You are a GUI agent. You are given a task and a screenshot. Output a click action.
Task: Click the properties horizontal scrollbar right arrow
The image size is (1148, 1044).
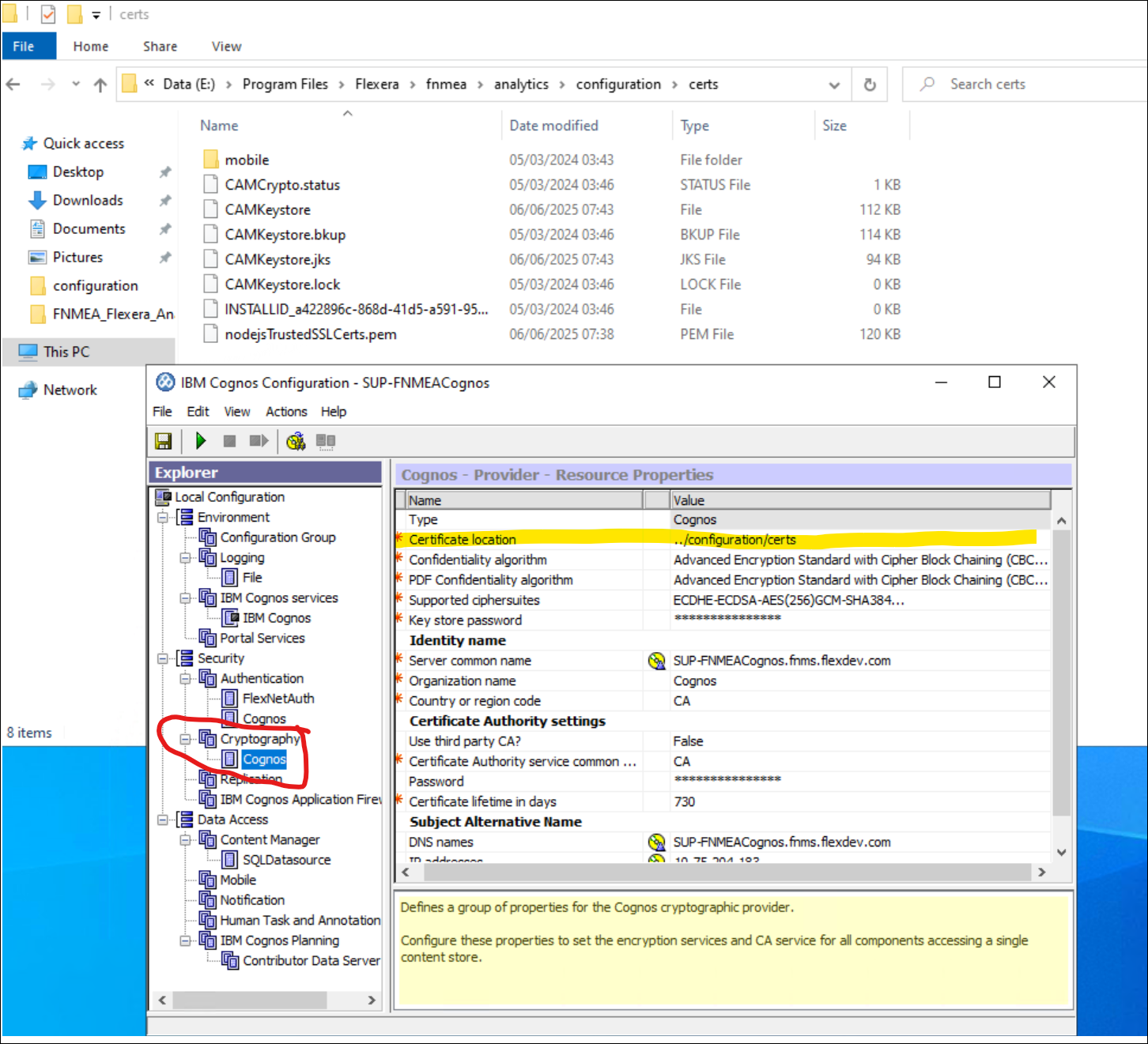tap(1042, 873)
